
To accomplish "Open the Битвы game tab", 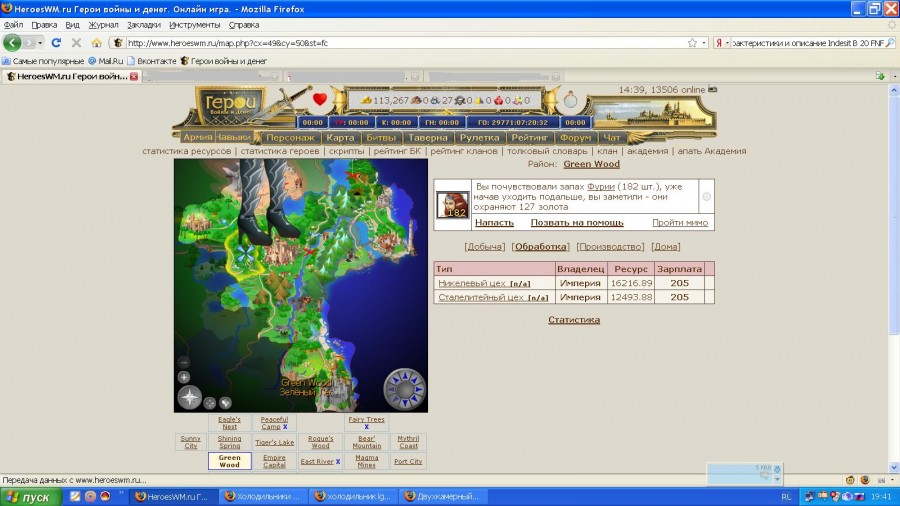I will (381, 138).
